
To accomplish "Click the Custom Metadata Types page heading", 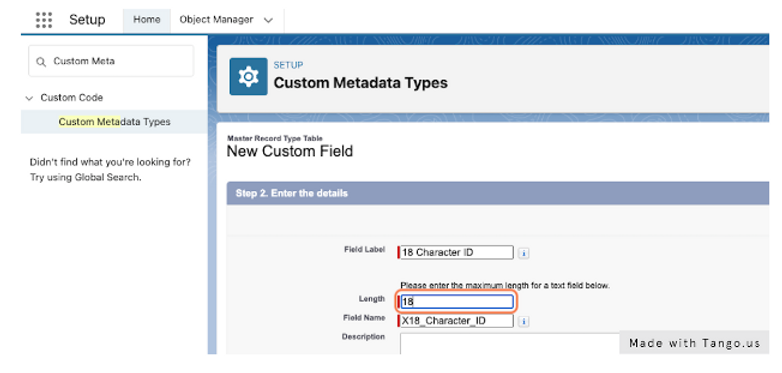I will 361,83.
